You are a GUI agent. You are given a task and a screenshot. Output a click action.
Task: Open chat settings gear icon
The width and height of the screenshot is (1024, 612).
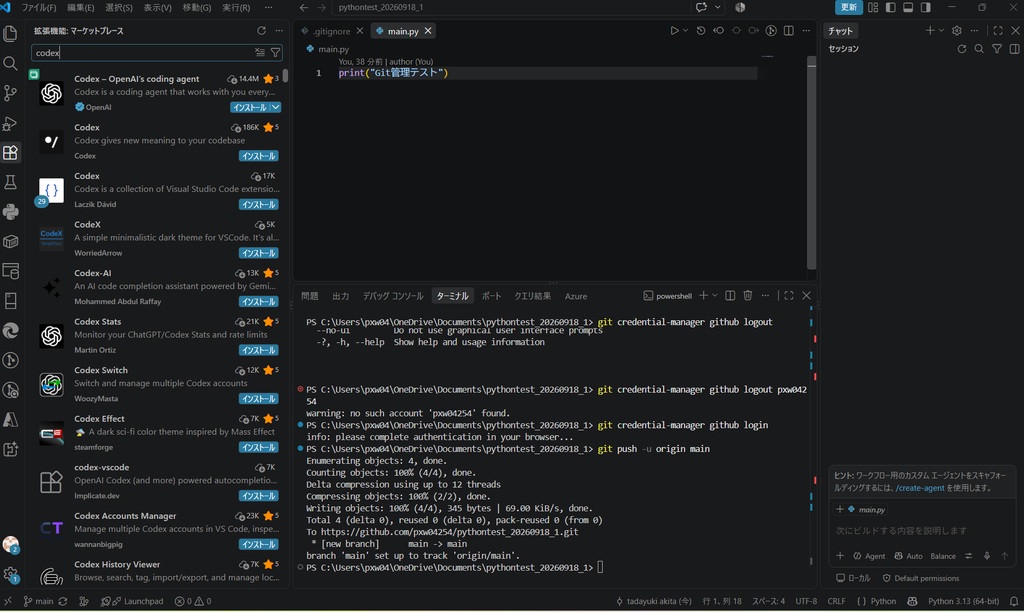(x=957, y=31)
